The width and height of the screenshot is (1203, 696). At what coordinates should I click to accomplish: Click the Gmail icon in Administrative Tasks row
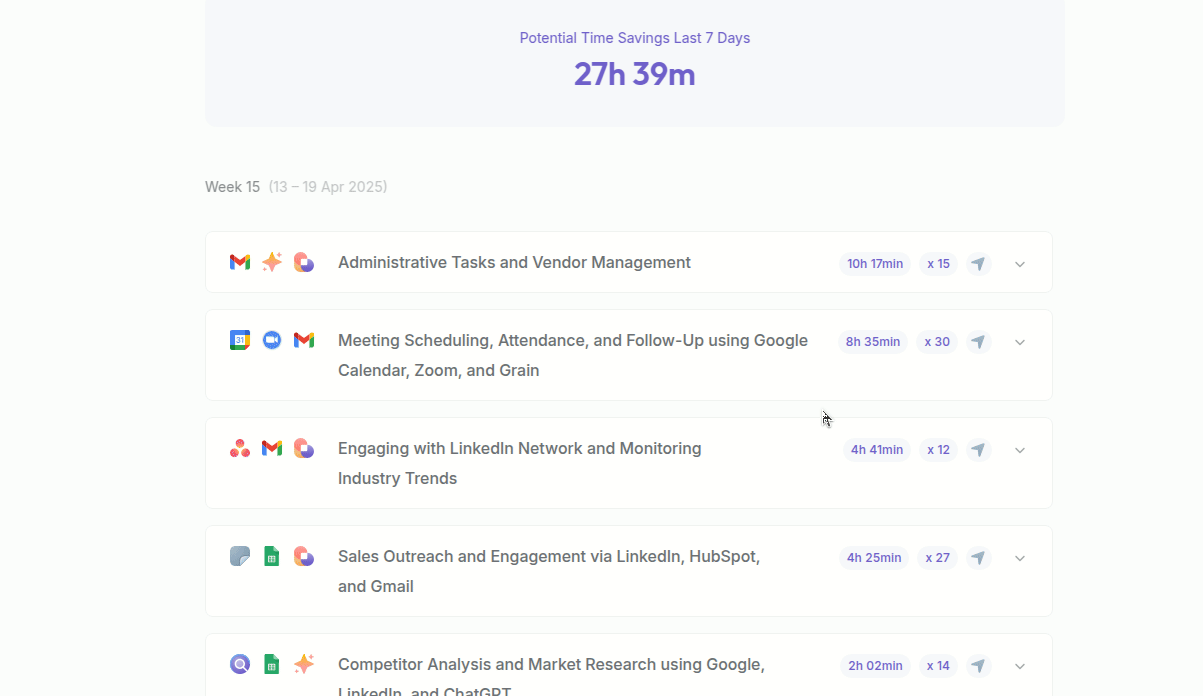coord(240,262)
